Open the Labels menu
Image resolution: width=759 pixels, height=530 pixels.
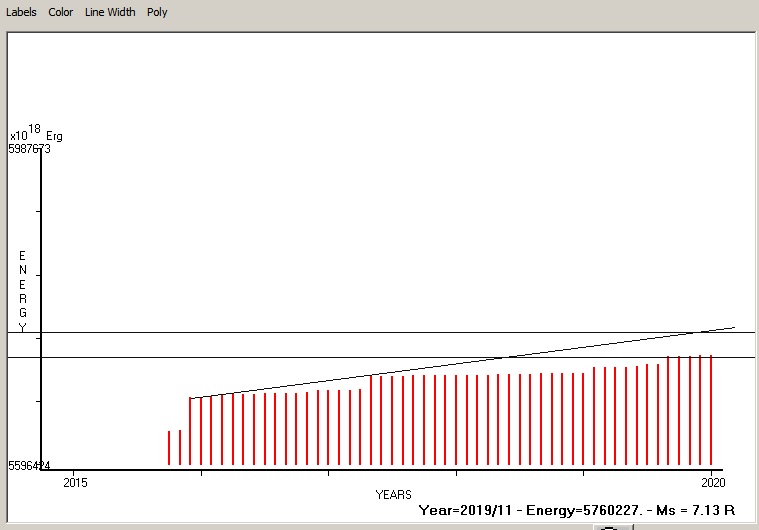pos(22,12)
